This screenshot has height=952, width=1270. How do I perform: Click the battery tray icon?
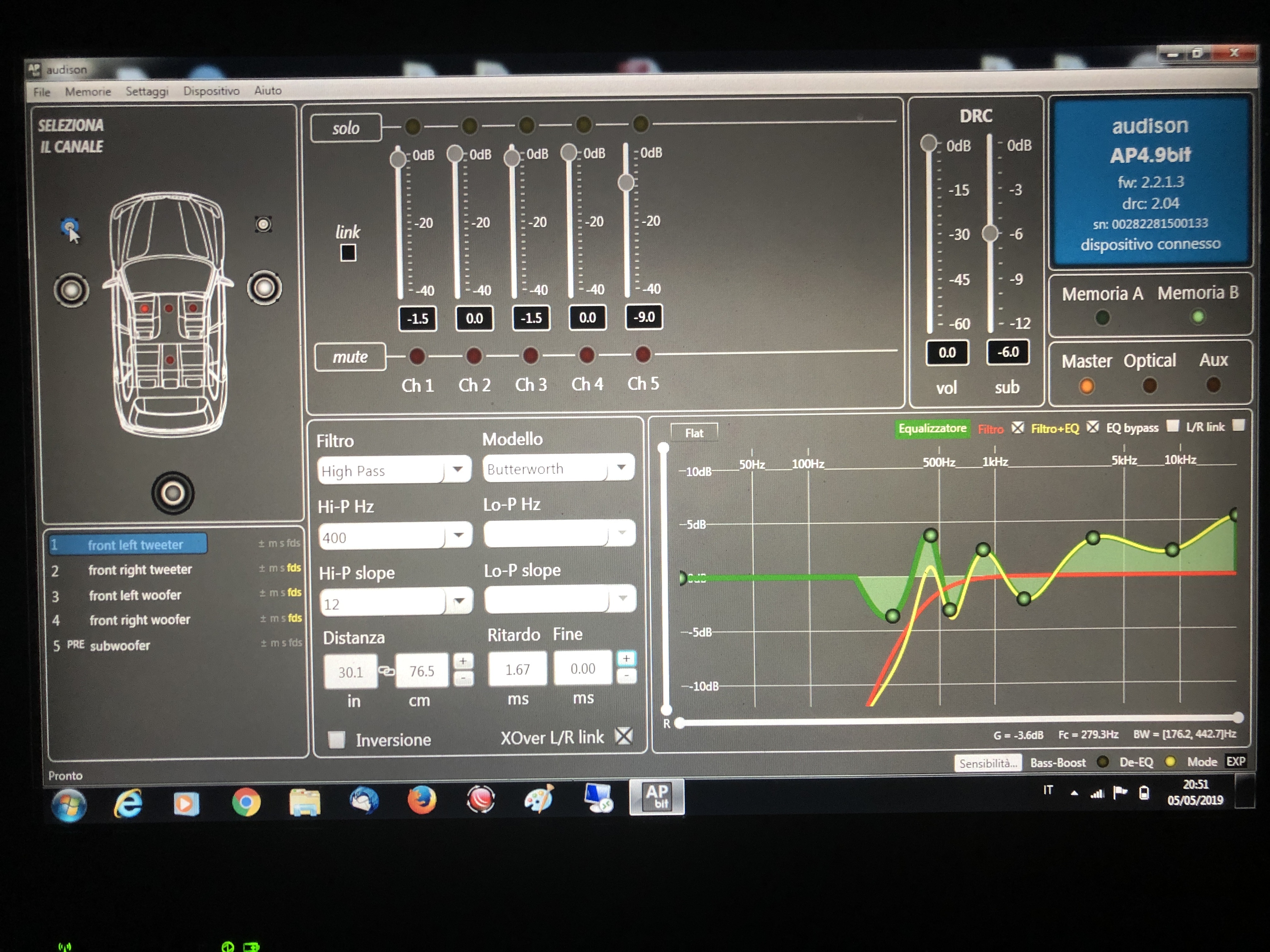1144,792
